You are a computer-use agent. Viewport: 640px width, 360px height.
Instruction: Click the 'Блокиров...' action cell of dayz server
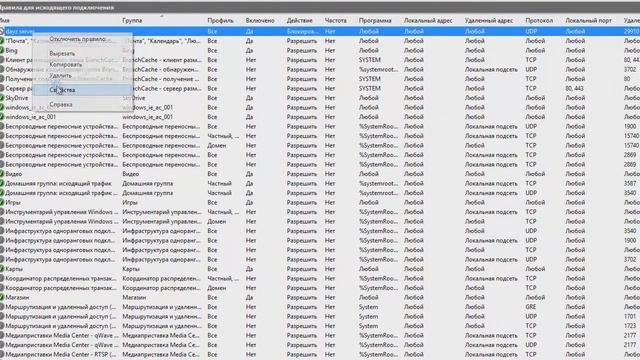(x=303, y=31)
